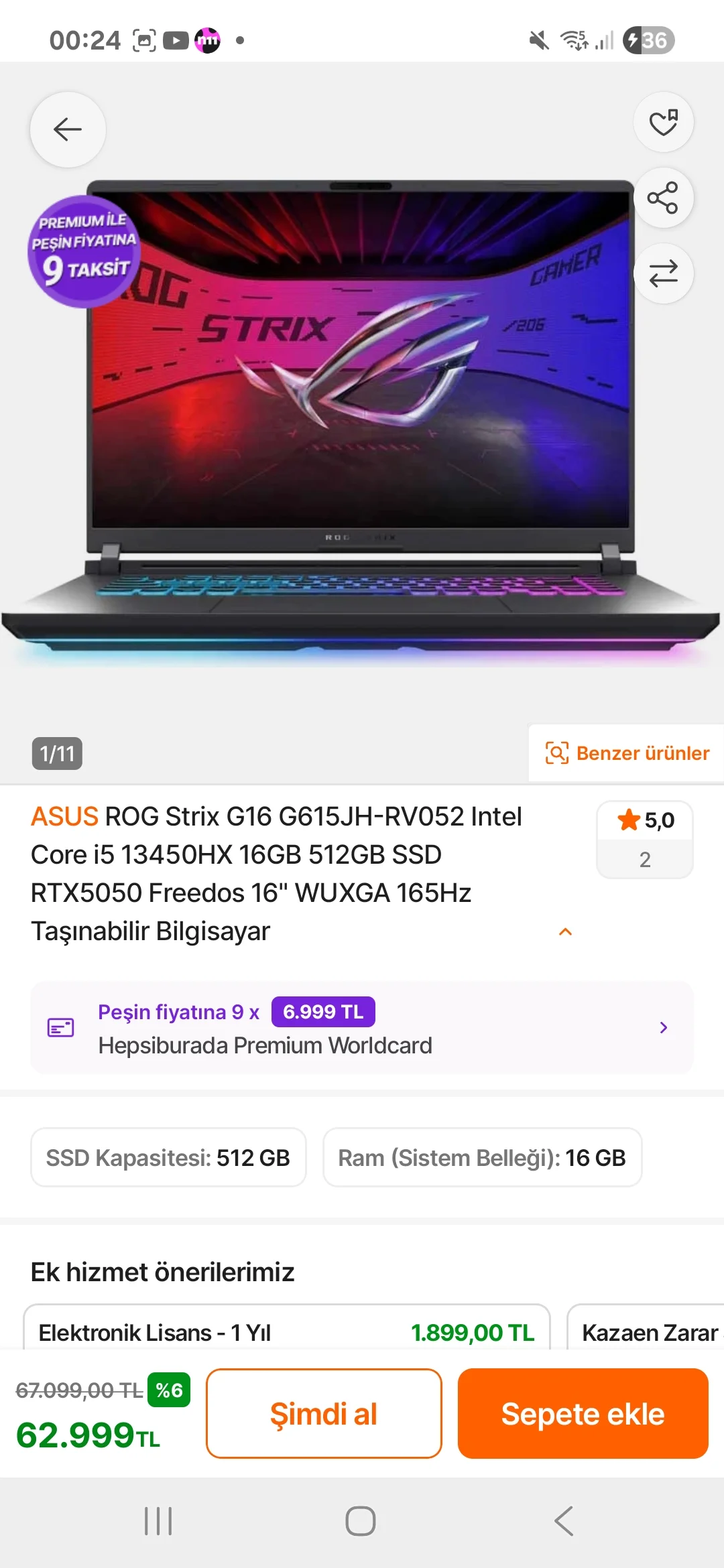Tap the compare products arrows icon

tap(663, 273)
